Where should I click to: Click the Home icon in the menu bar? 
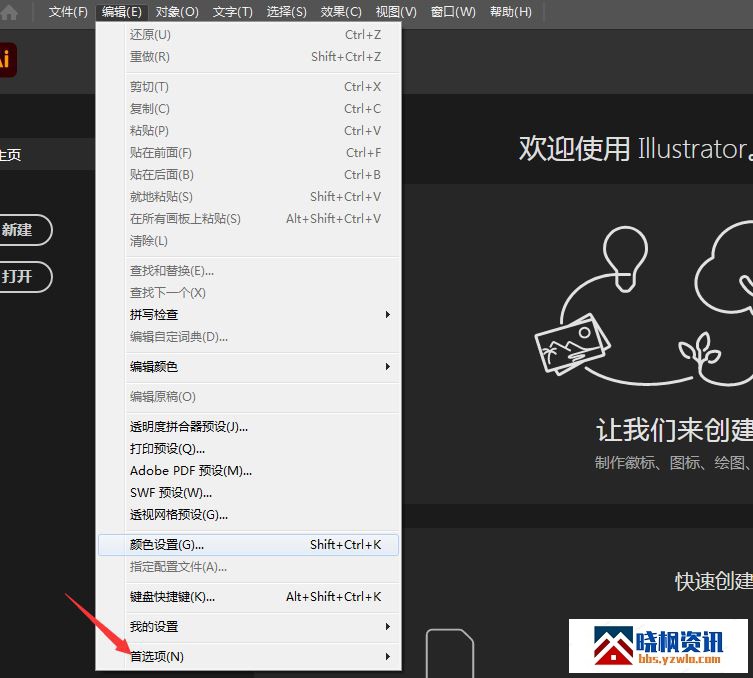(x=9, y=12)
